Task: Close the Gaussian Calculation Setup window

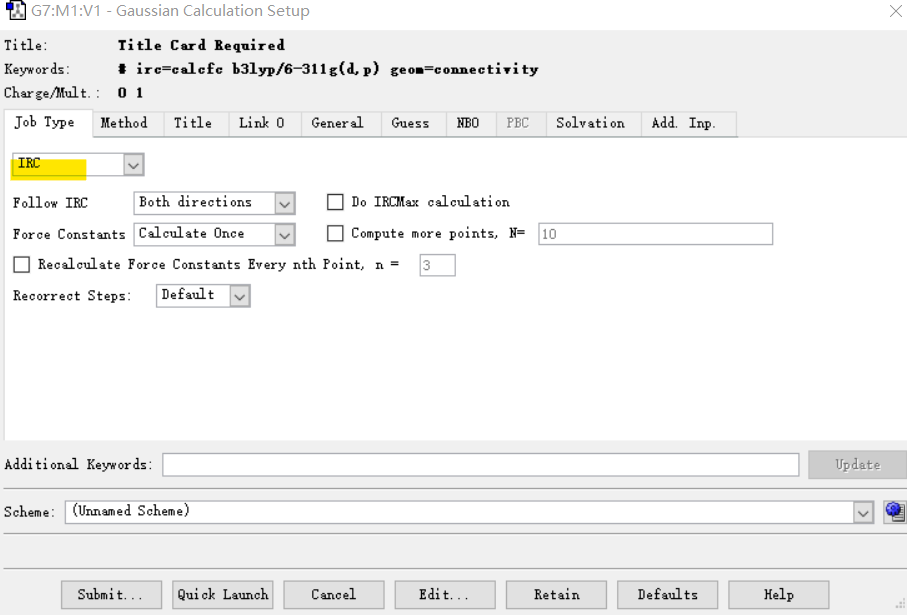Action: (895, 12)
